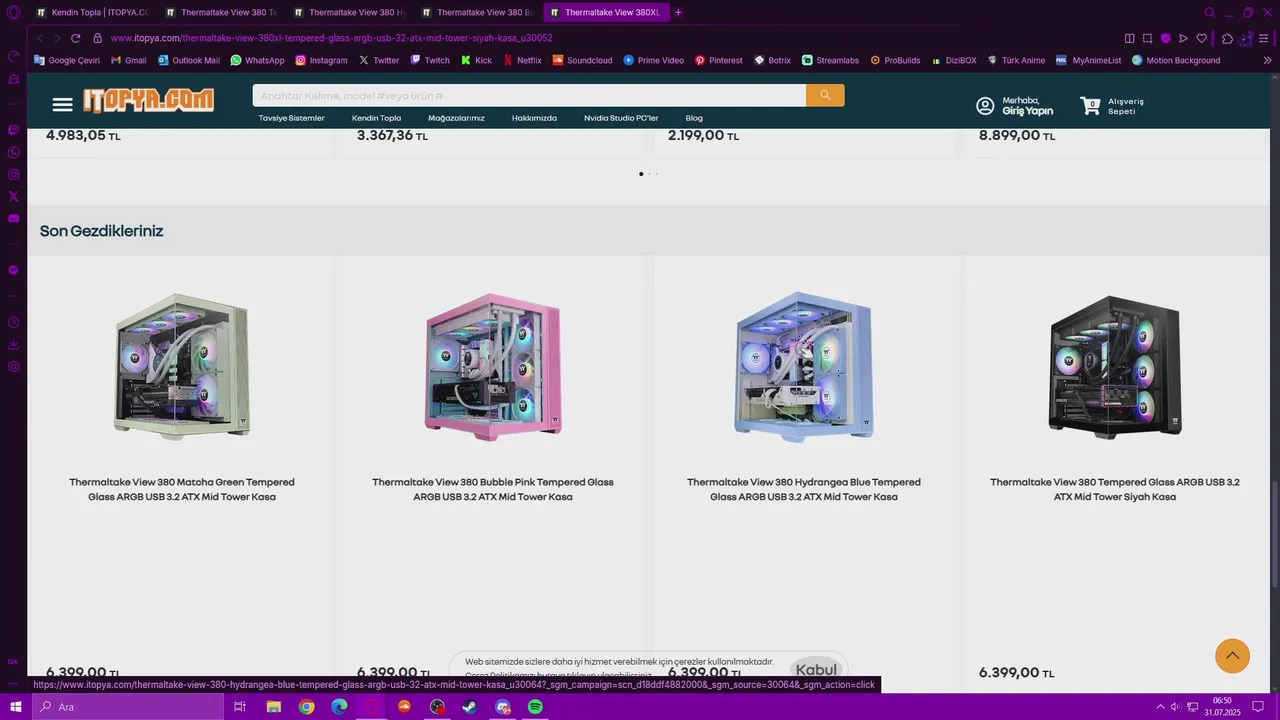The image size is (1280, 720).
Task: Open the itopya hamburger menu
Action: click(62, 104)
